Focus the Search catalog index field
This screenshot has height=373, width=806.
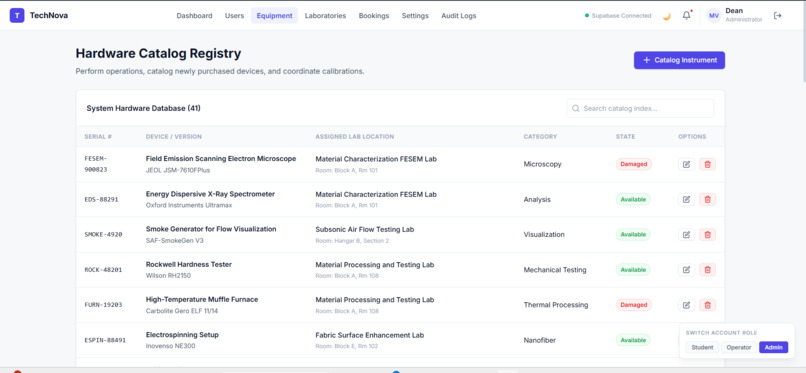coord(640,108)
